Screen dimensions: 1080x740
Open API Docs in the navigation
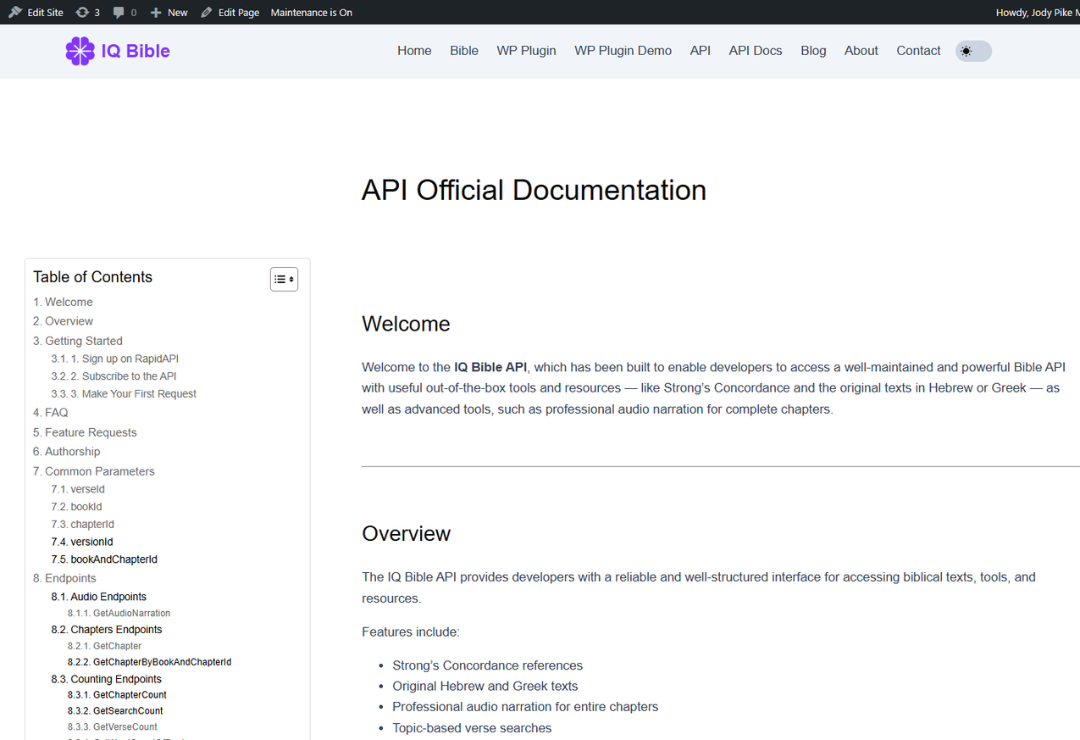coord(756,51)
